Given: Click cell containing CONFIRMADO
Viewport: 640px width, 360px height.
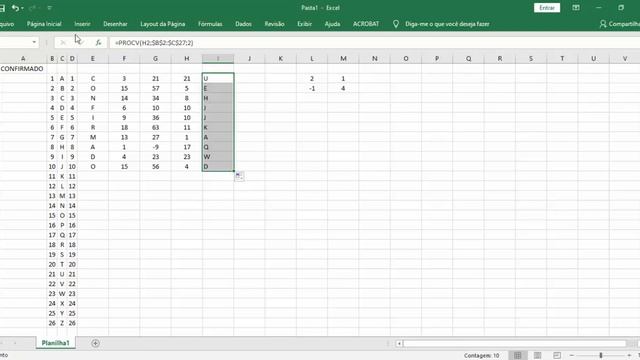Looking at the screenshot, I should pos(22,69).
